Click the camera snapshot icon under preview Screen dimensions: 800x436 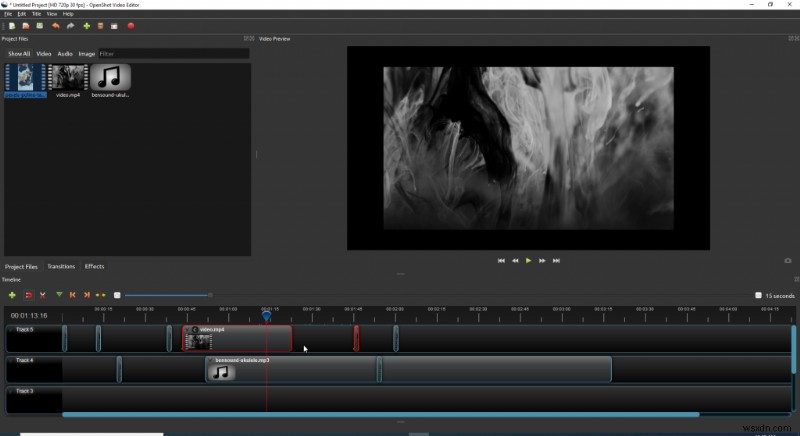(x=788, y=260)
